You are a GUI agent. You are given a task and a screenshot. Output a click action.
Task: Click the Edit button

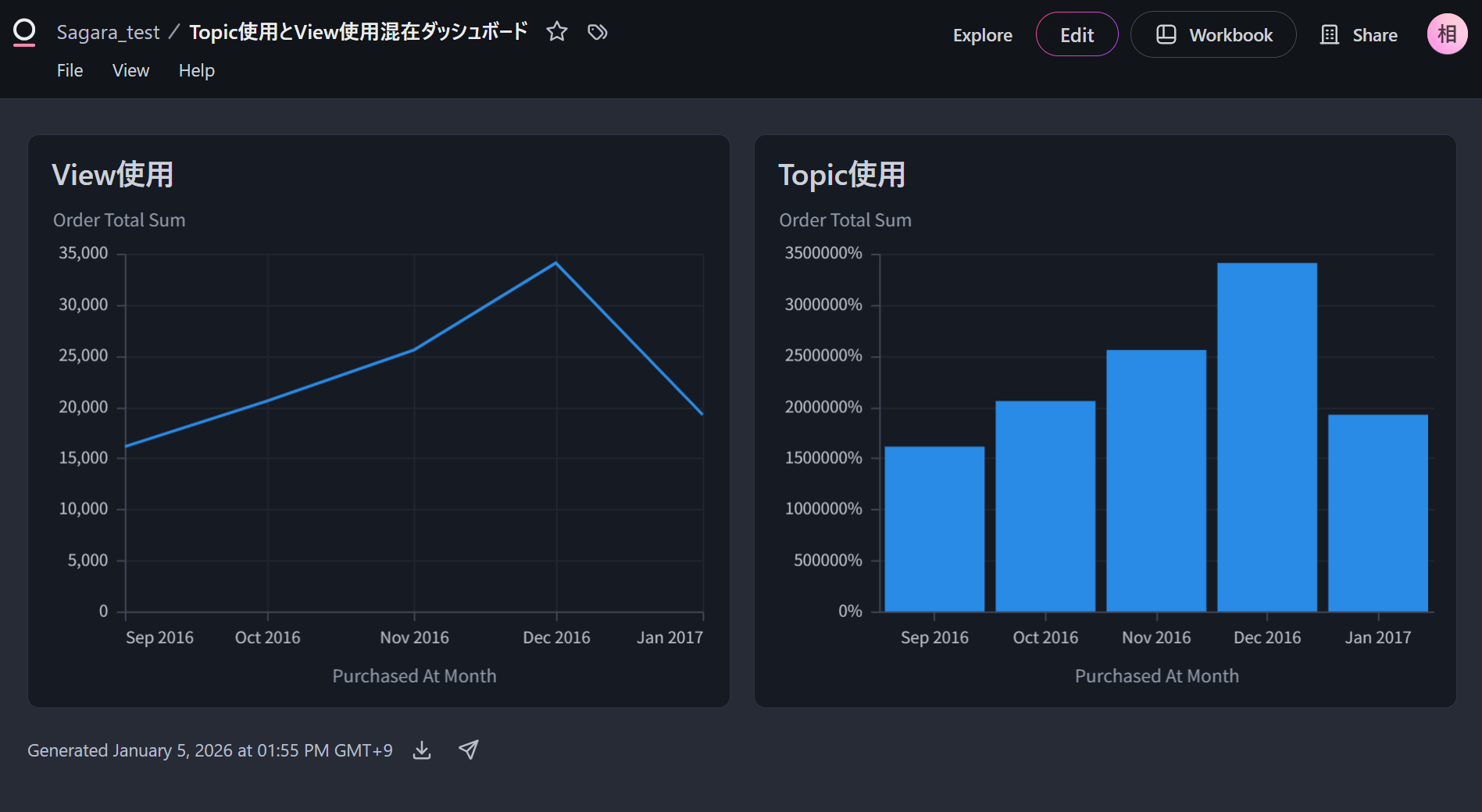1077,35
